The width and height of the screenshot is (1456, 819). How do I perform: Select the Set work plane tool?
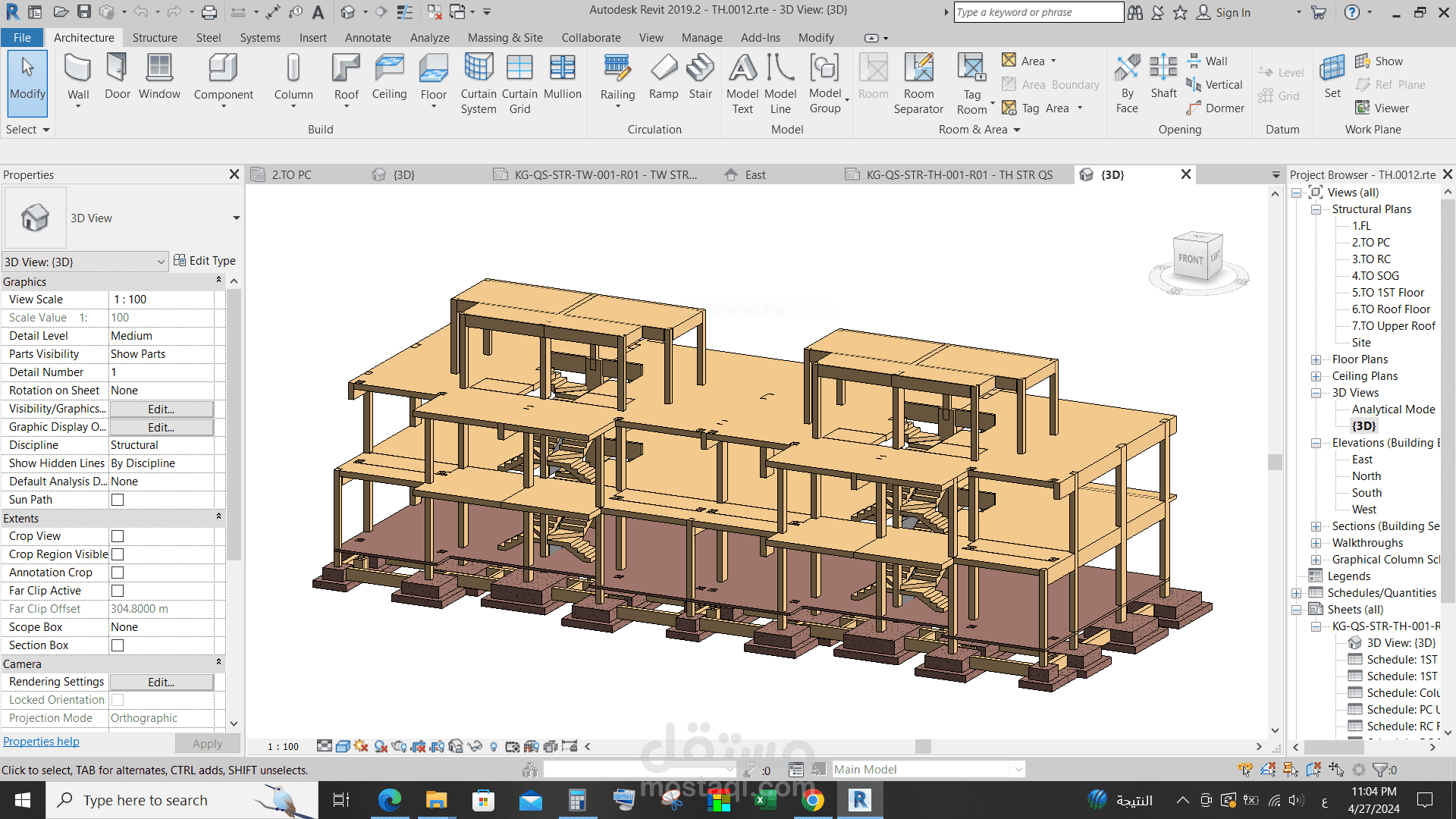(x=1332, y=77)
